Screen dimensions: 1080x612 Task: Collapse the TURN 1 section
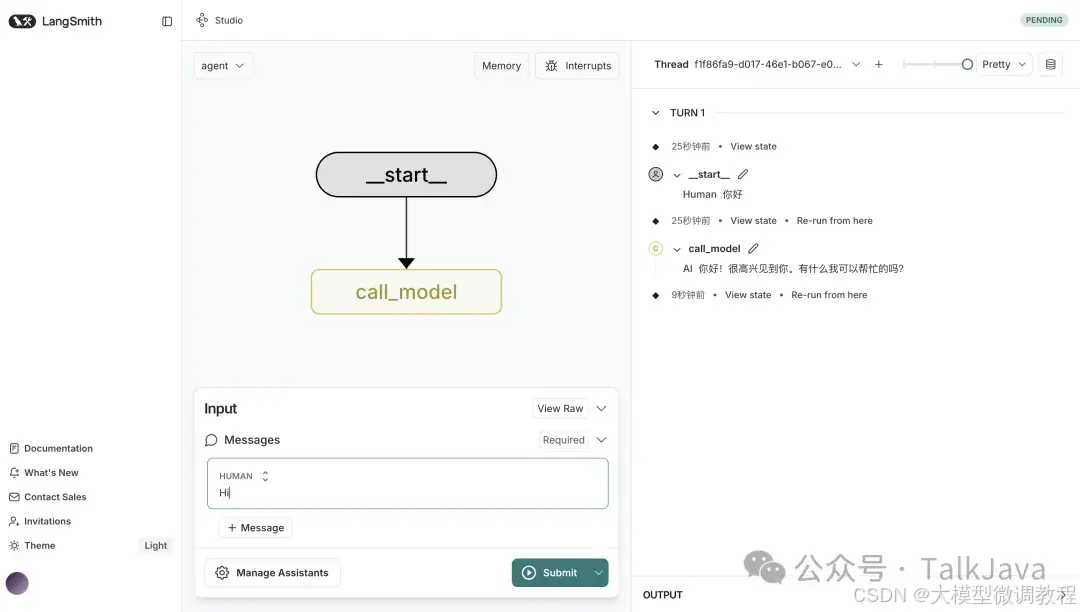(x=656, y=113)
